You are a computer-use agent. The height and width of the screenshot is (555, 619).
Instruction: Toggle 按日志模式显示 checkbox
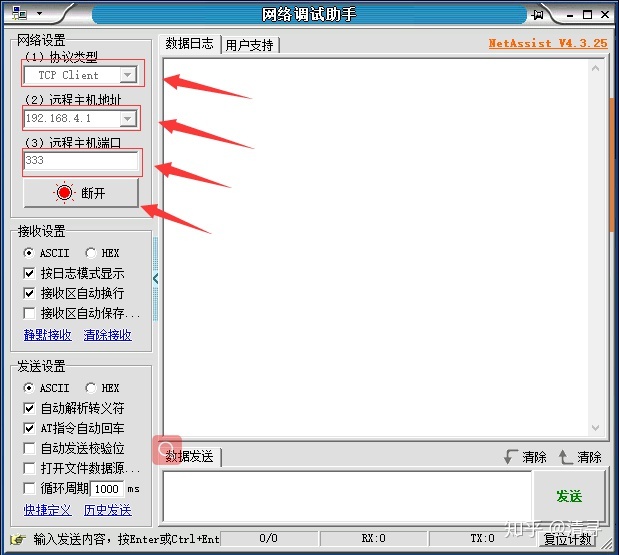click(29, 273)
